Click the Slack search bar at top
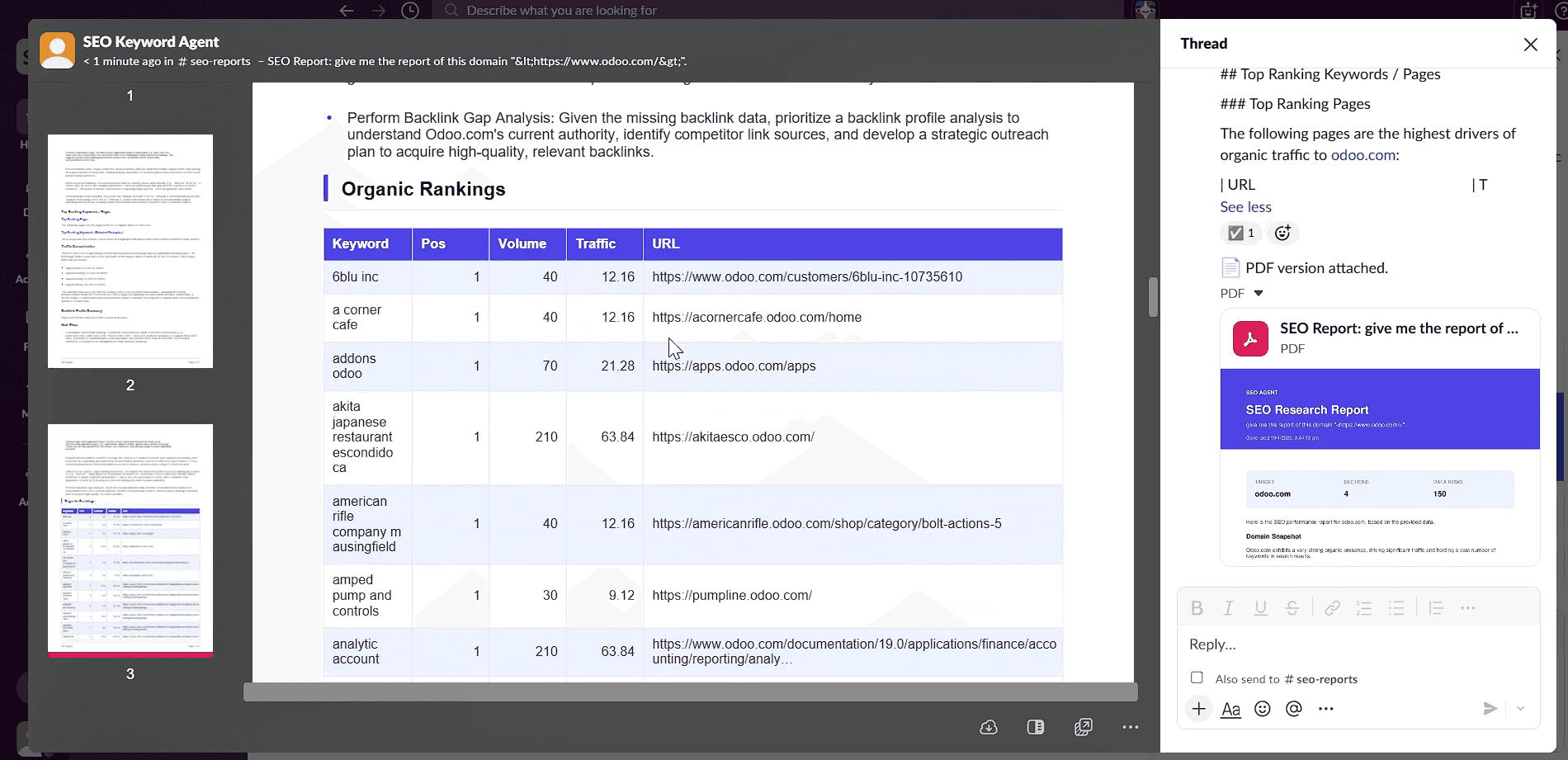 [x=777, y=10]
